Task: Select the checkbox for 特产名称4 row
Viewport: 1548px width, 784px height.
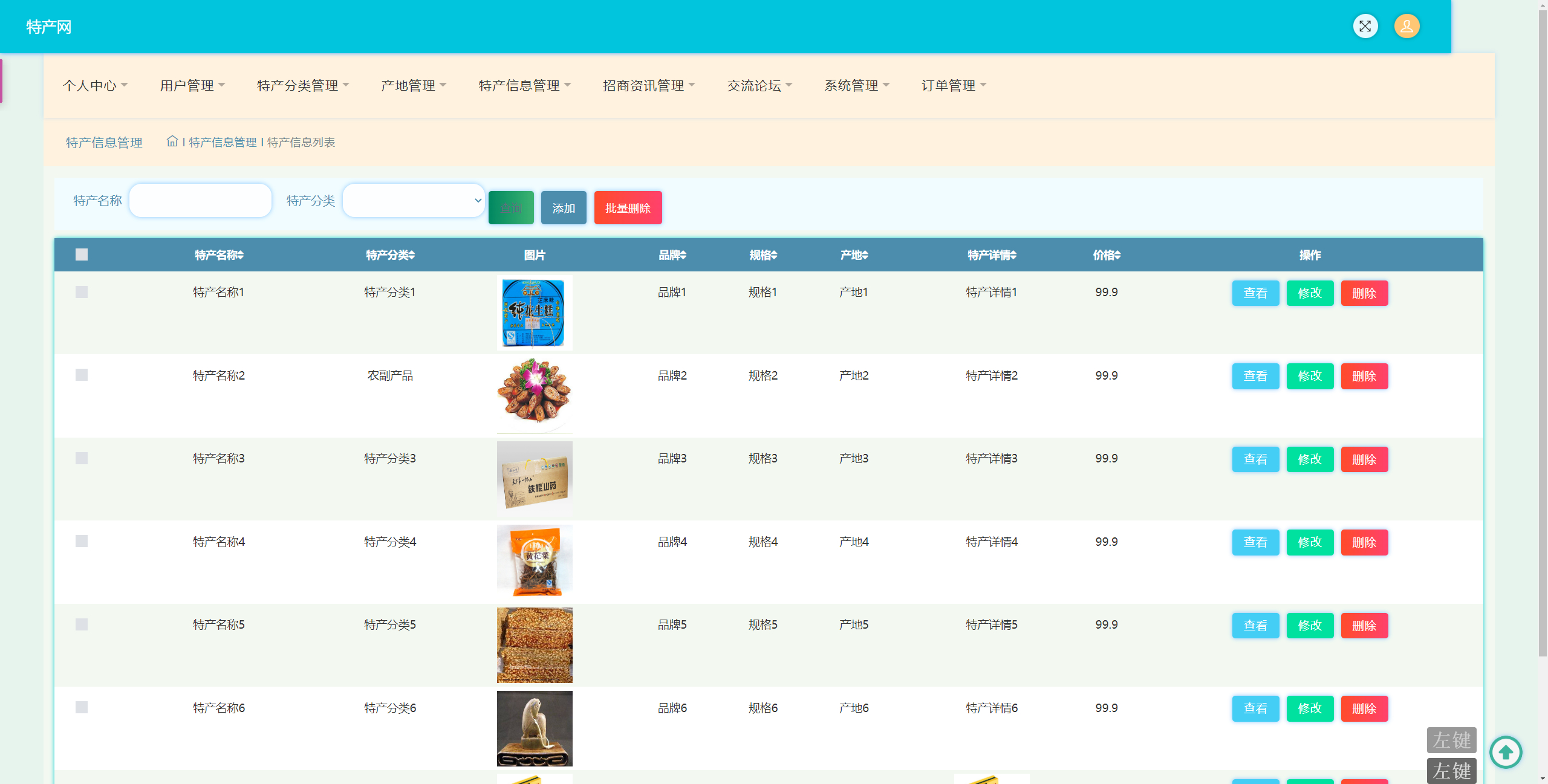Action: [82, 541]
